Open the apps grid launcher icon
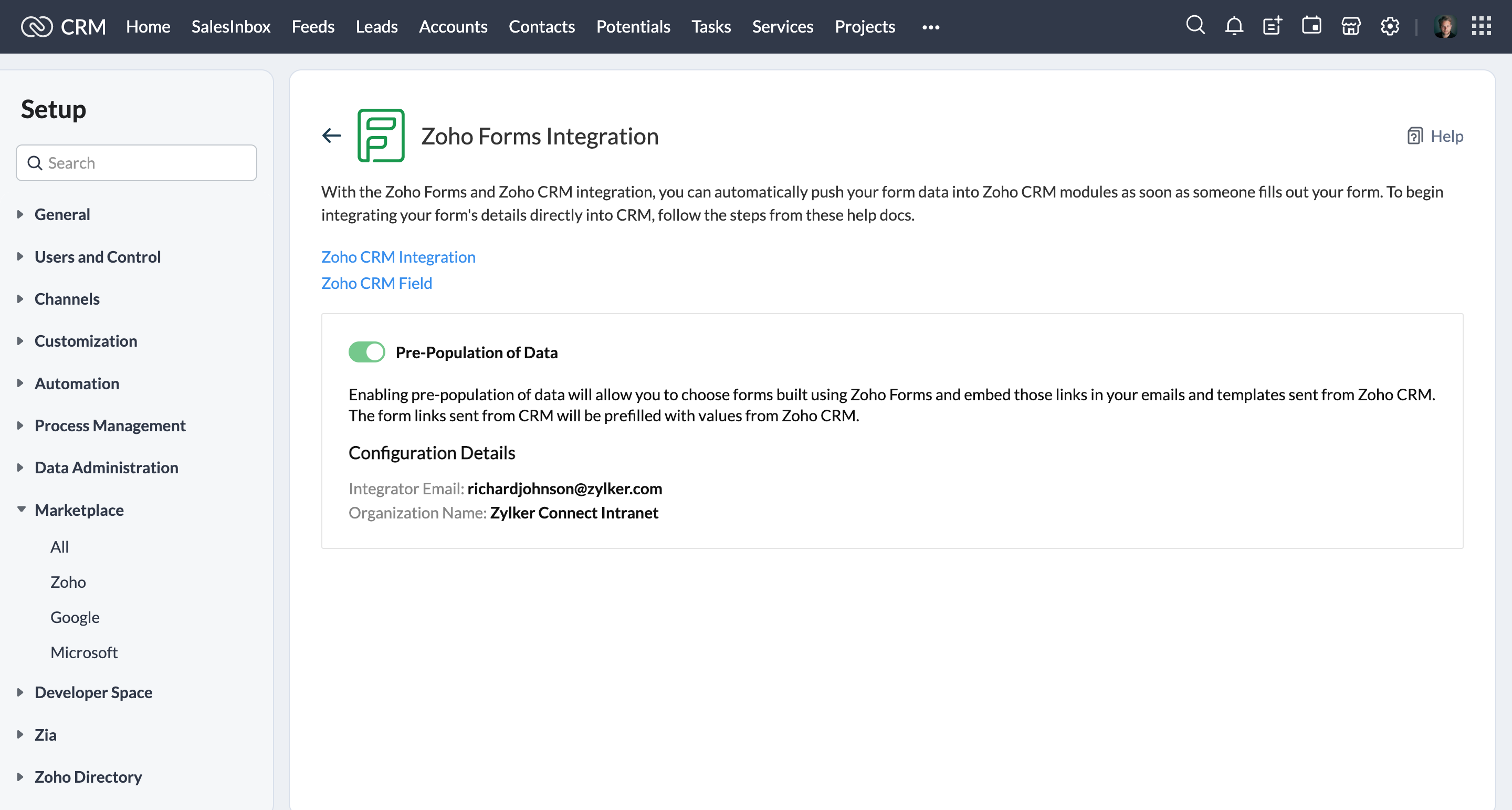The width and height of the screenshot is (1512, 810). tap(1481, 26)
